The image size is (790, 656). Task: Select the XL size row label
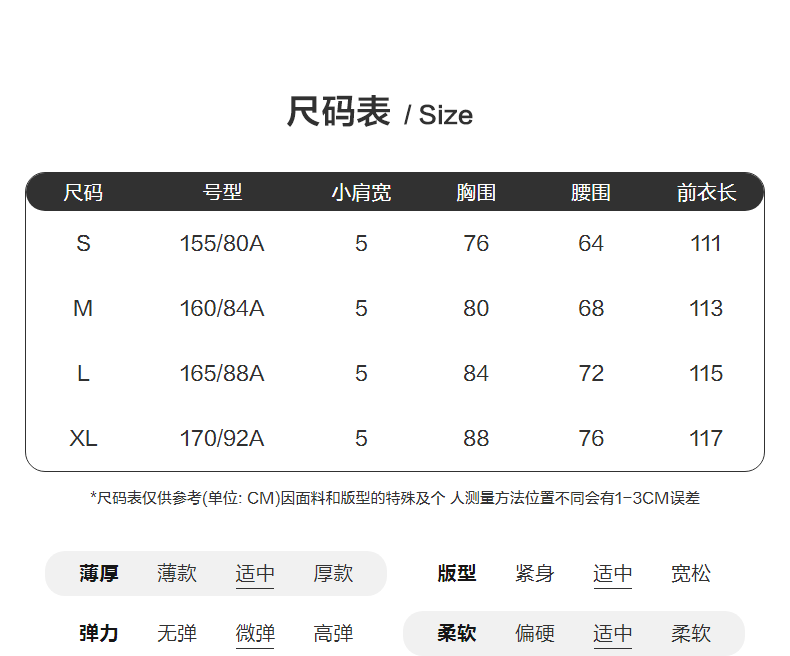click(x=83, y=439)
